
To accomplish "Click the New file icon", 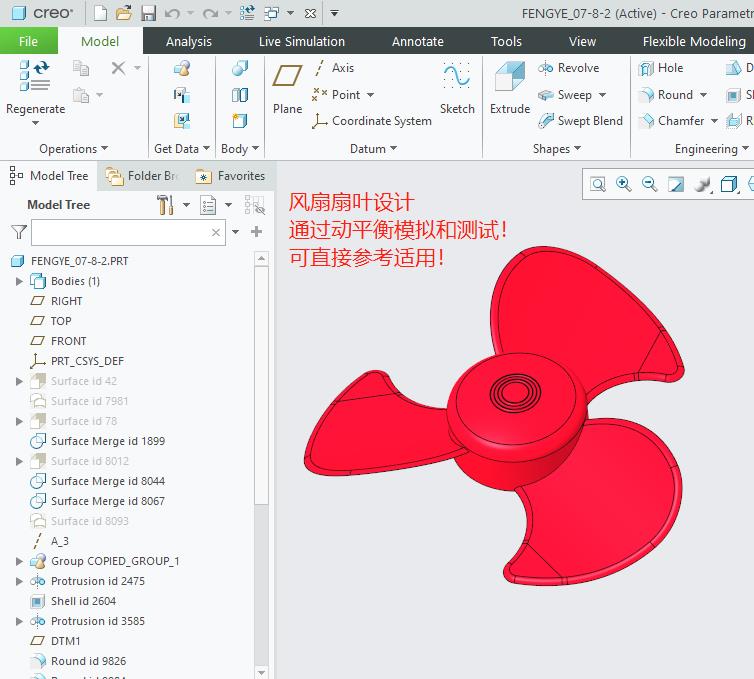I will coord(101,13).
